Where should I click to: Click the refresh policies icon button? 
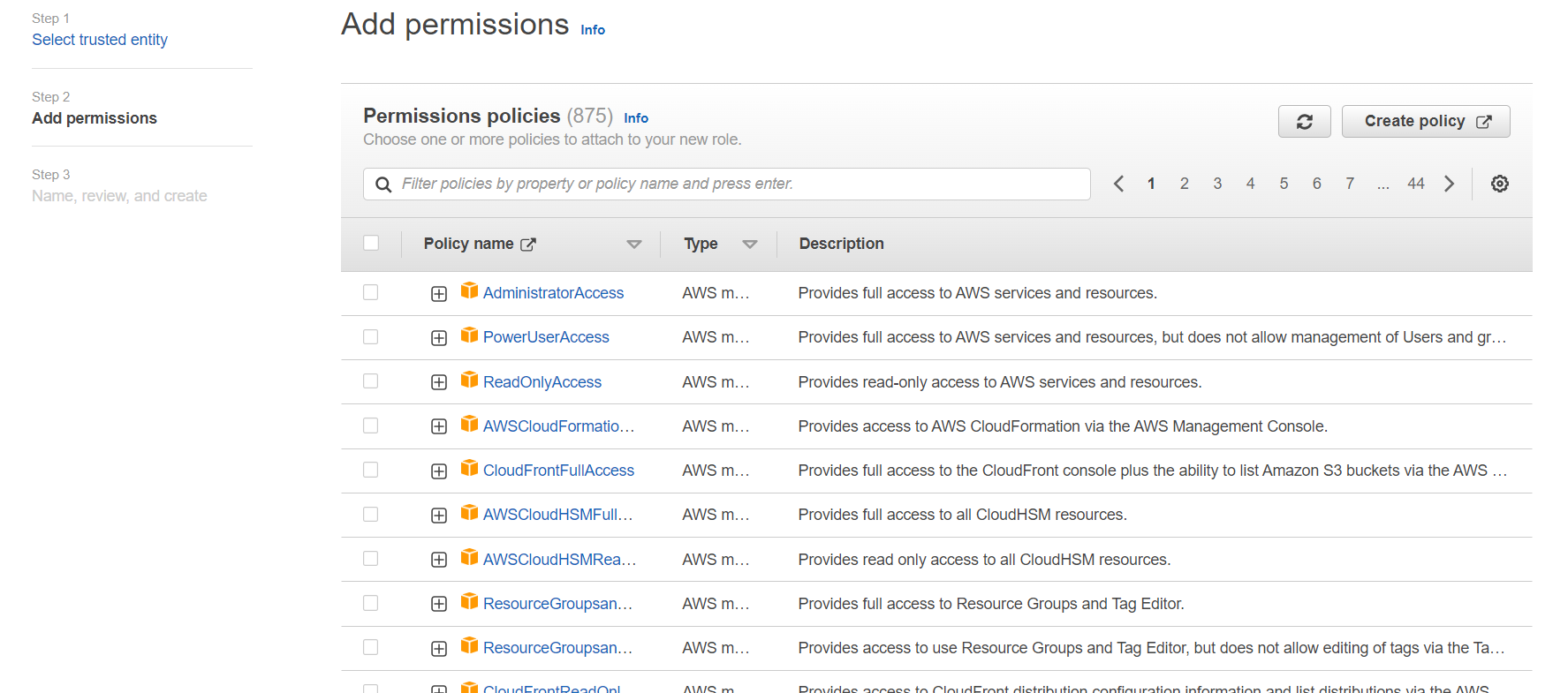click(x=1304, y=122)
